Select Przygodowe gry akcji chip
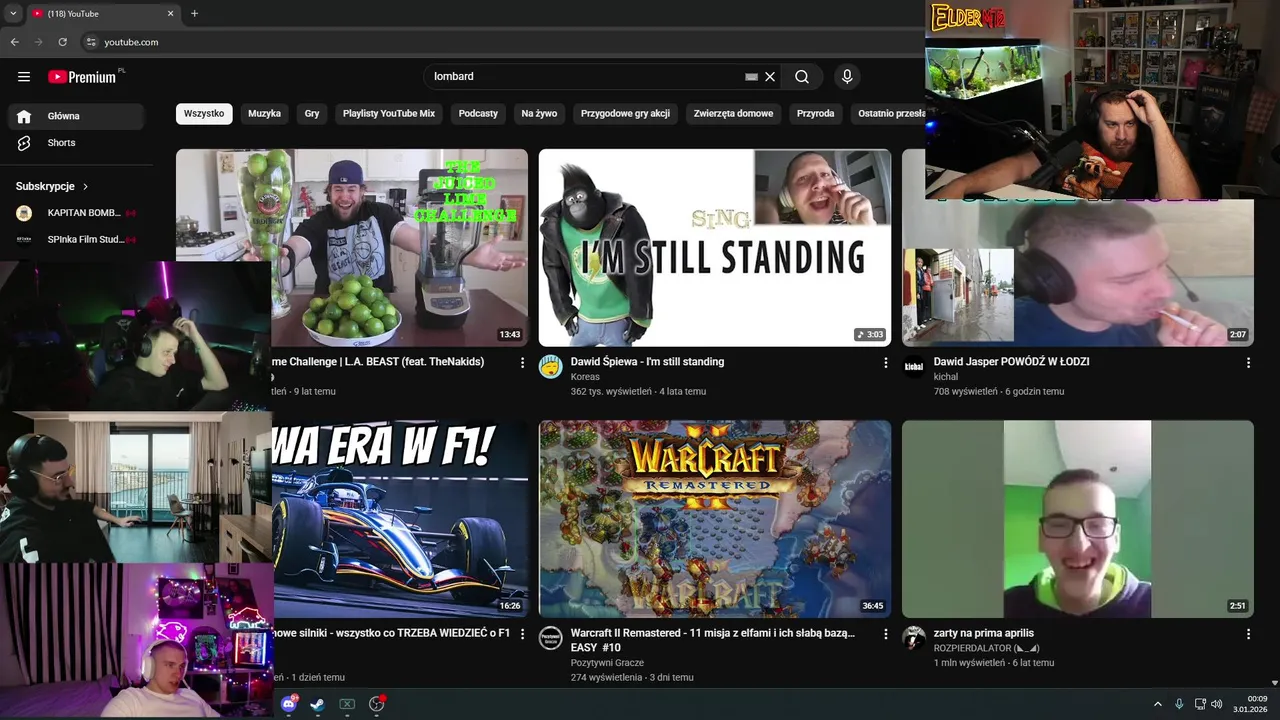Image resolution: width=1280 pixels, height=720 pixels. click(x=625, y=114)
